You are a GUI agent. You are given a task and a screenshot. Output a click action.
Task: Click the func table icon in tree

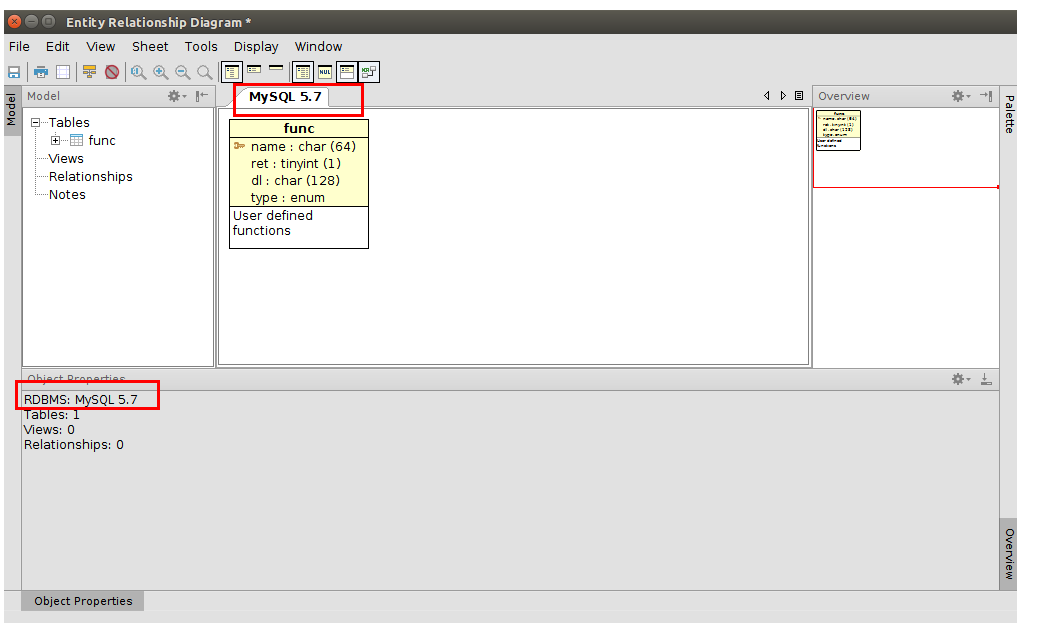point(76,141)
